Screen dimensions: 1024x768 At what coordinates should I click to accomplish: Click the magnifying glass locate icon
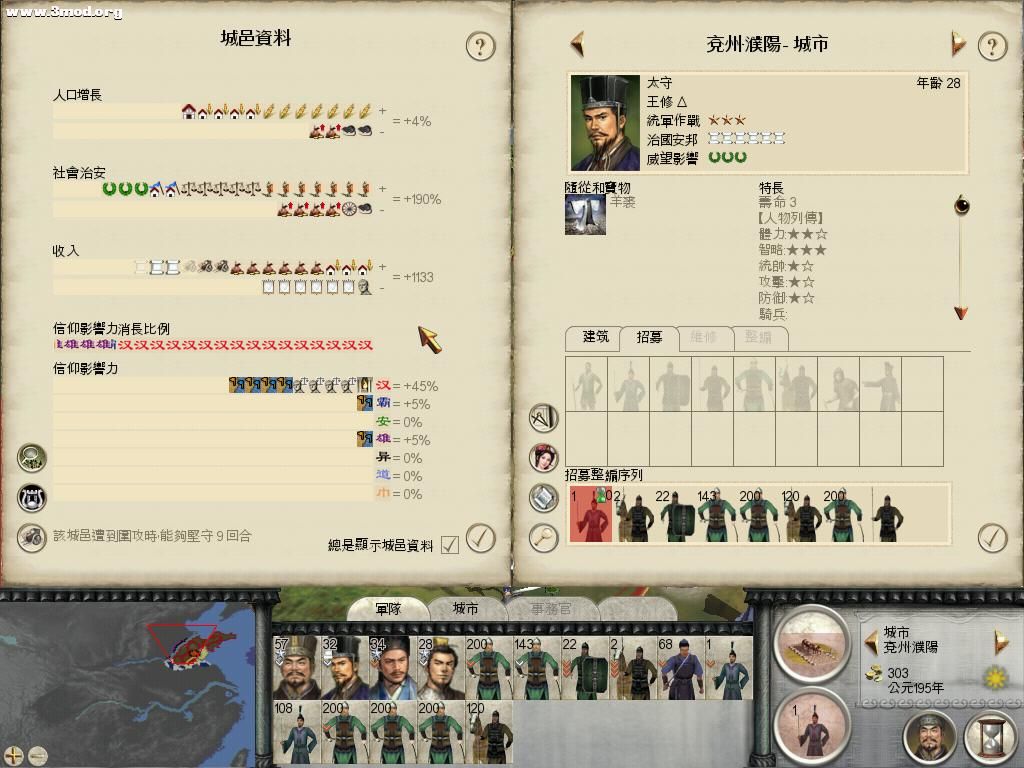click(543, 537)
